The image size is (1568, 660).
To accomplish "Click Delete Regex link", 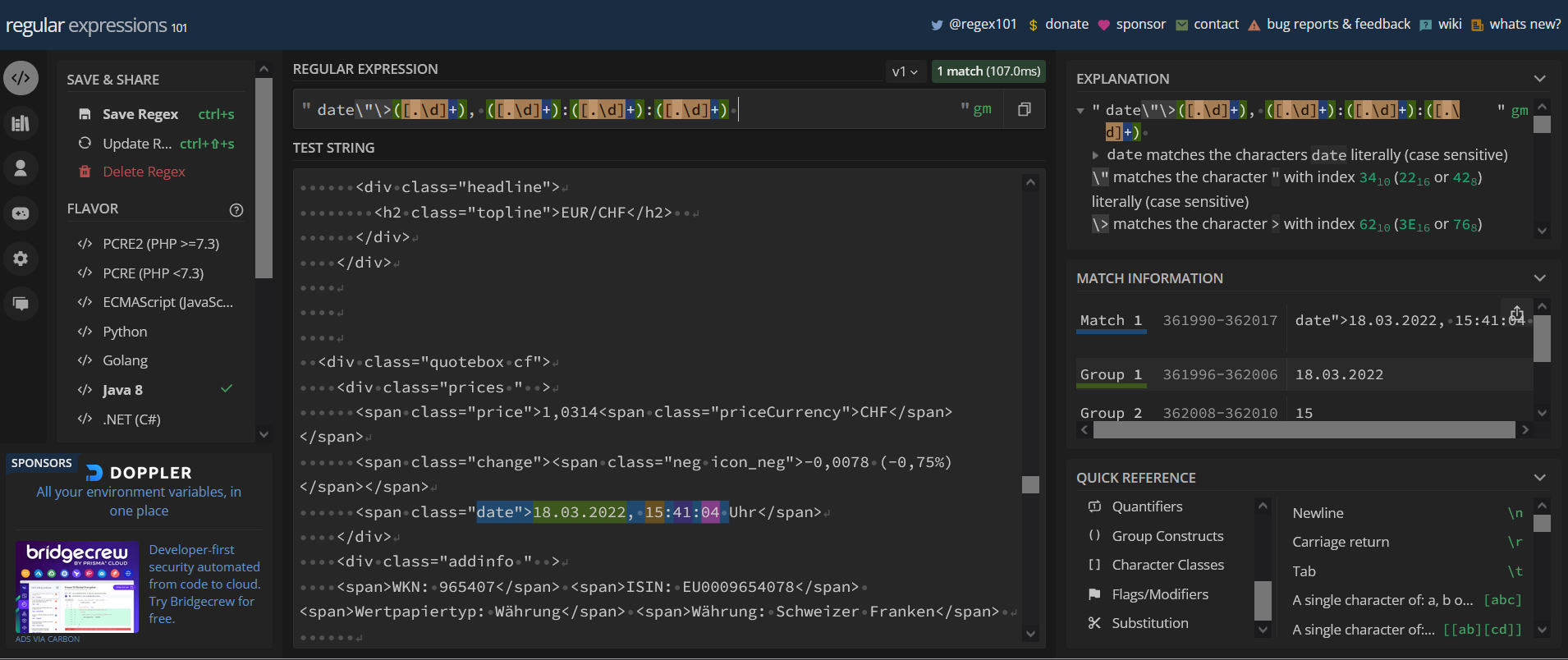I will point(144,172).
